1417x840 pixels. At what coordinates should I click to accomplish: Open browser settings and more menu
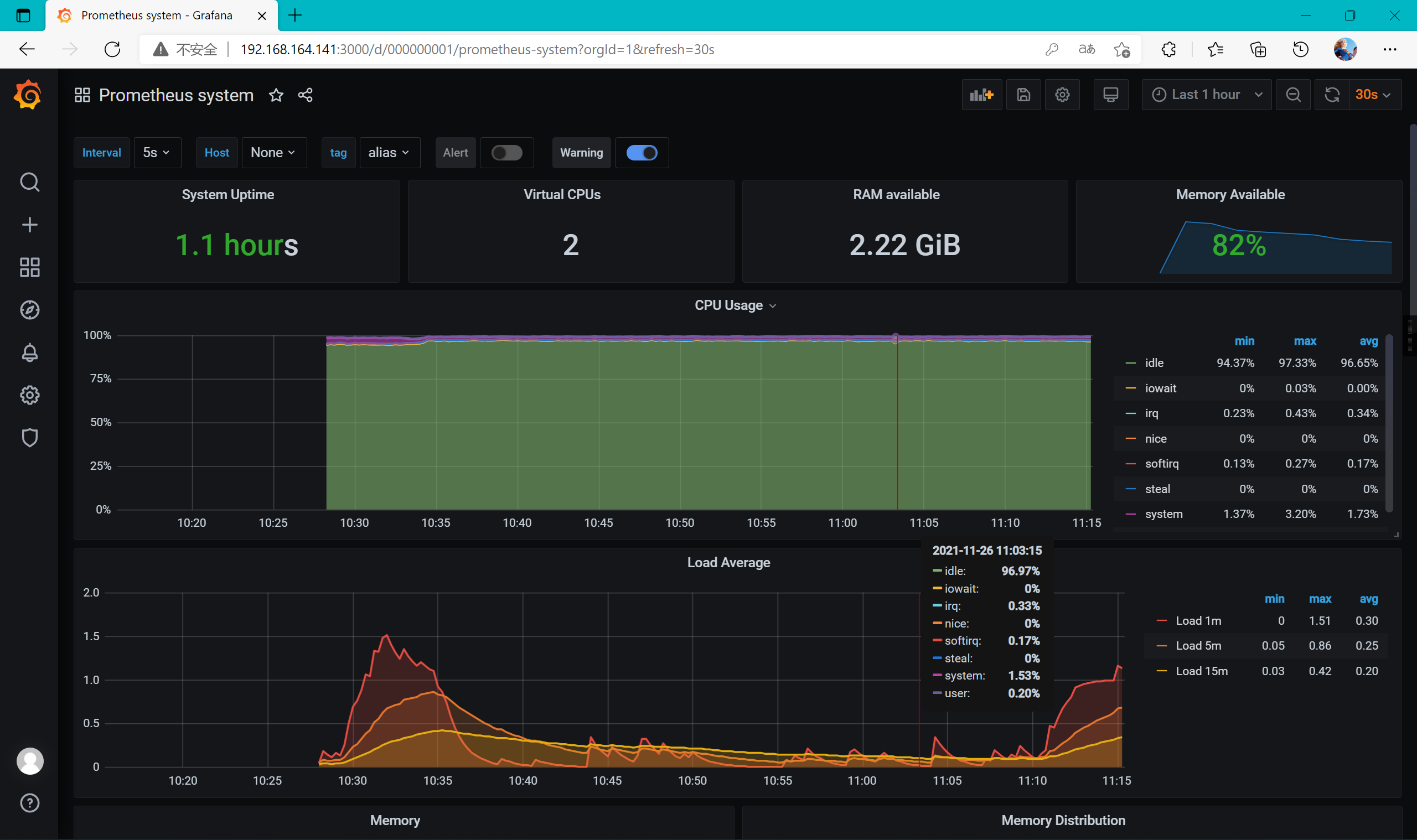1389,49
